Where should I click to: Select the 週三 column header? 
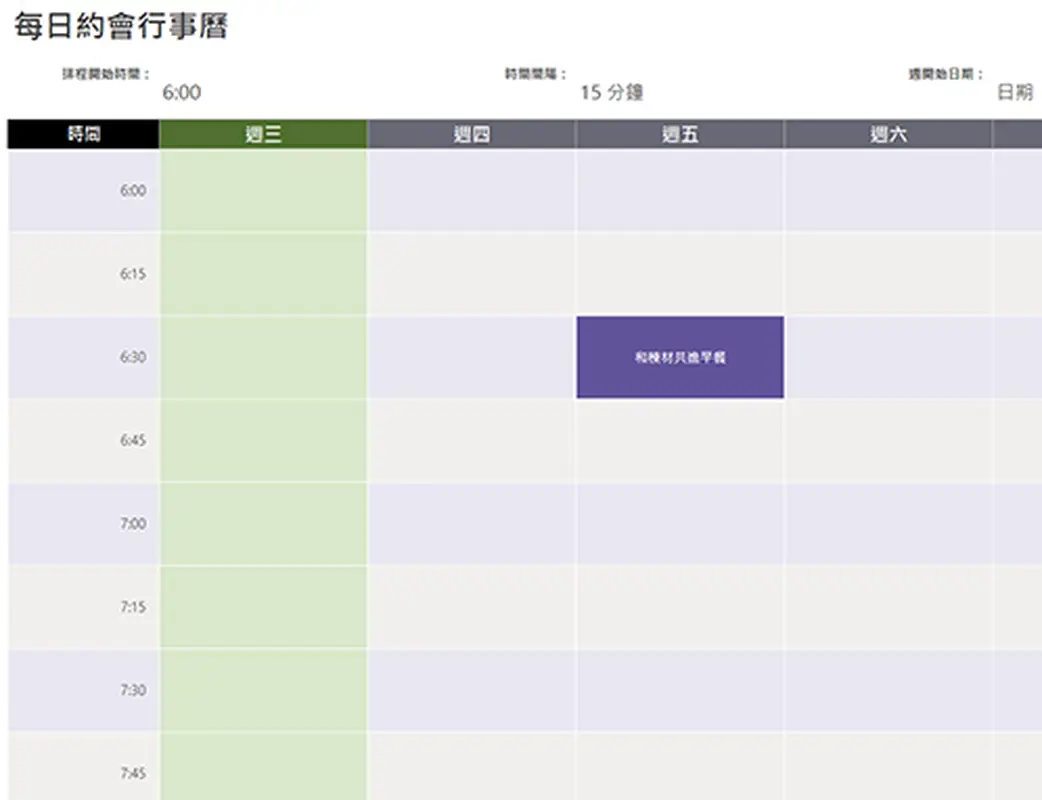(x=262, y=133)
